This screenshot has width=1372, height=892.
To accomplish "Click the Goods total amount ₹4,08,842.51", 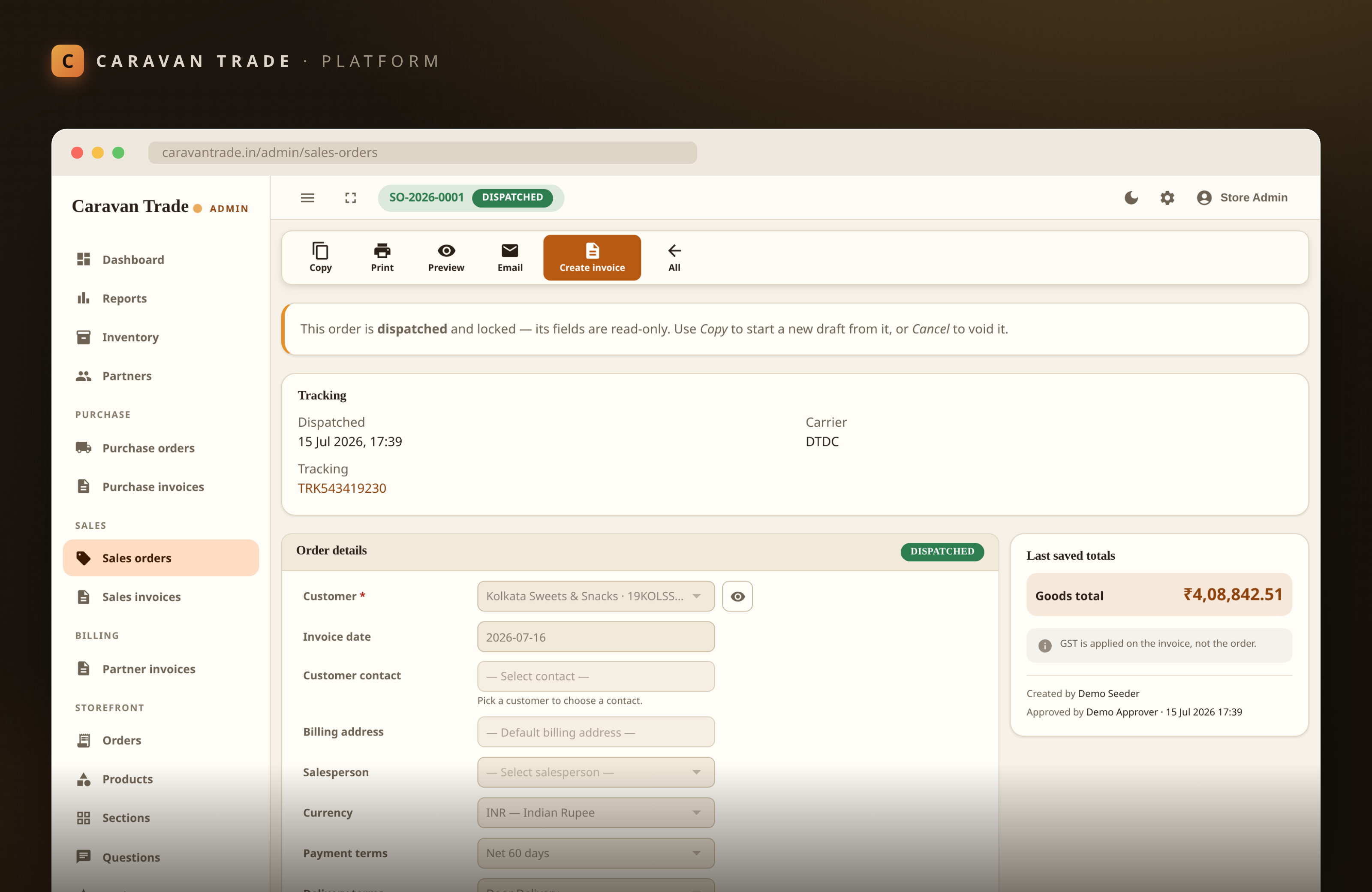I will tap(1233, 594).
